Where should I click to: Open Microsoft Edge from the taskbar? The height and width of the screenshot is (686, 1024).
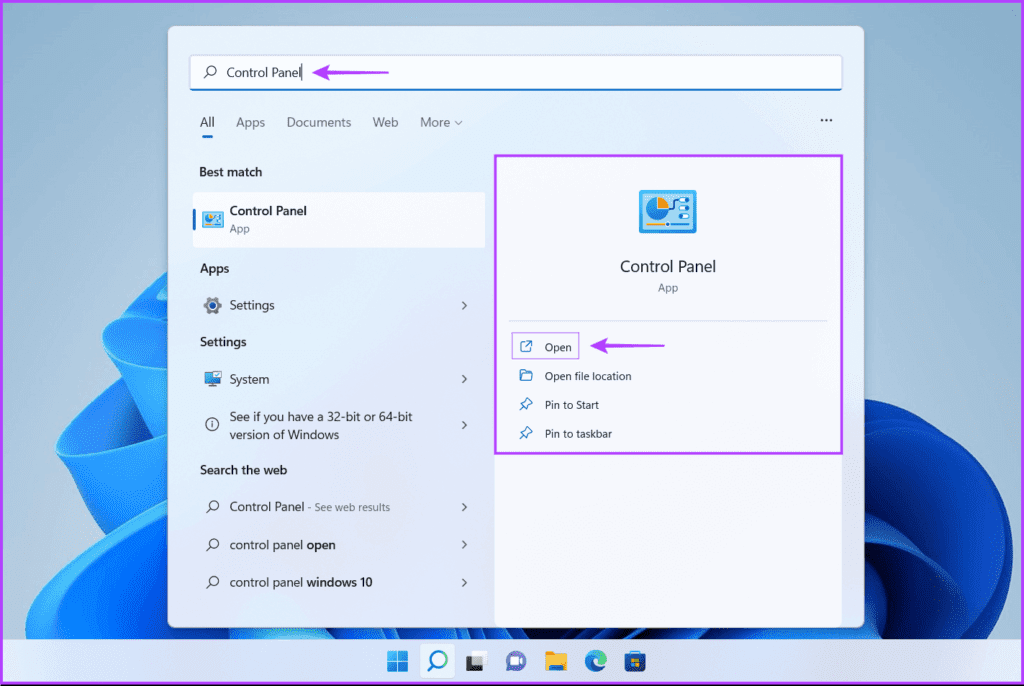coord(596,661)
